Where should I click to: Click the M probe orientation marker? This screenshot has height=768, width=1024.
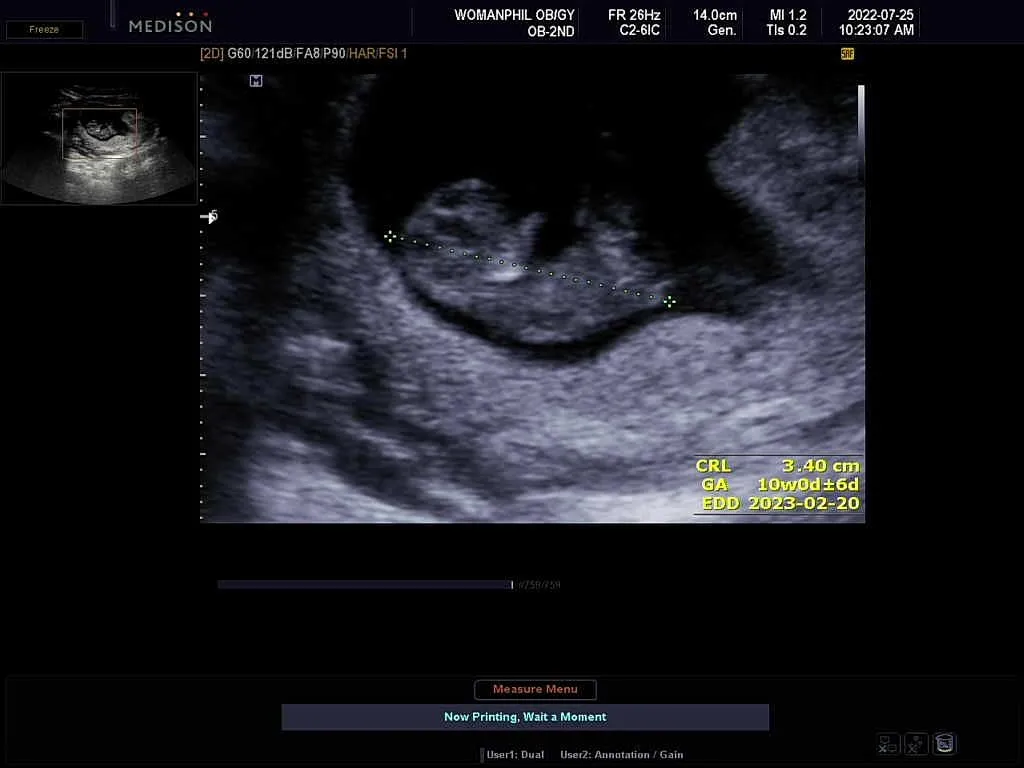point(256,80)
